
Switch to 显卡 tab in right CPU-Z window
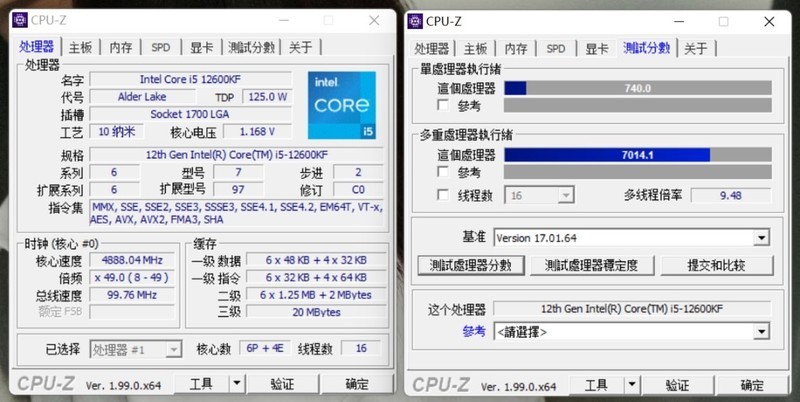(596, 48)
